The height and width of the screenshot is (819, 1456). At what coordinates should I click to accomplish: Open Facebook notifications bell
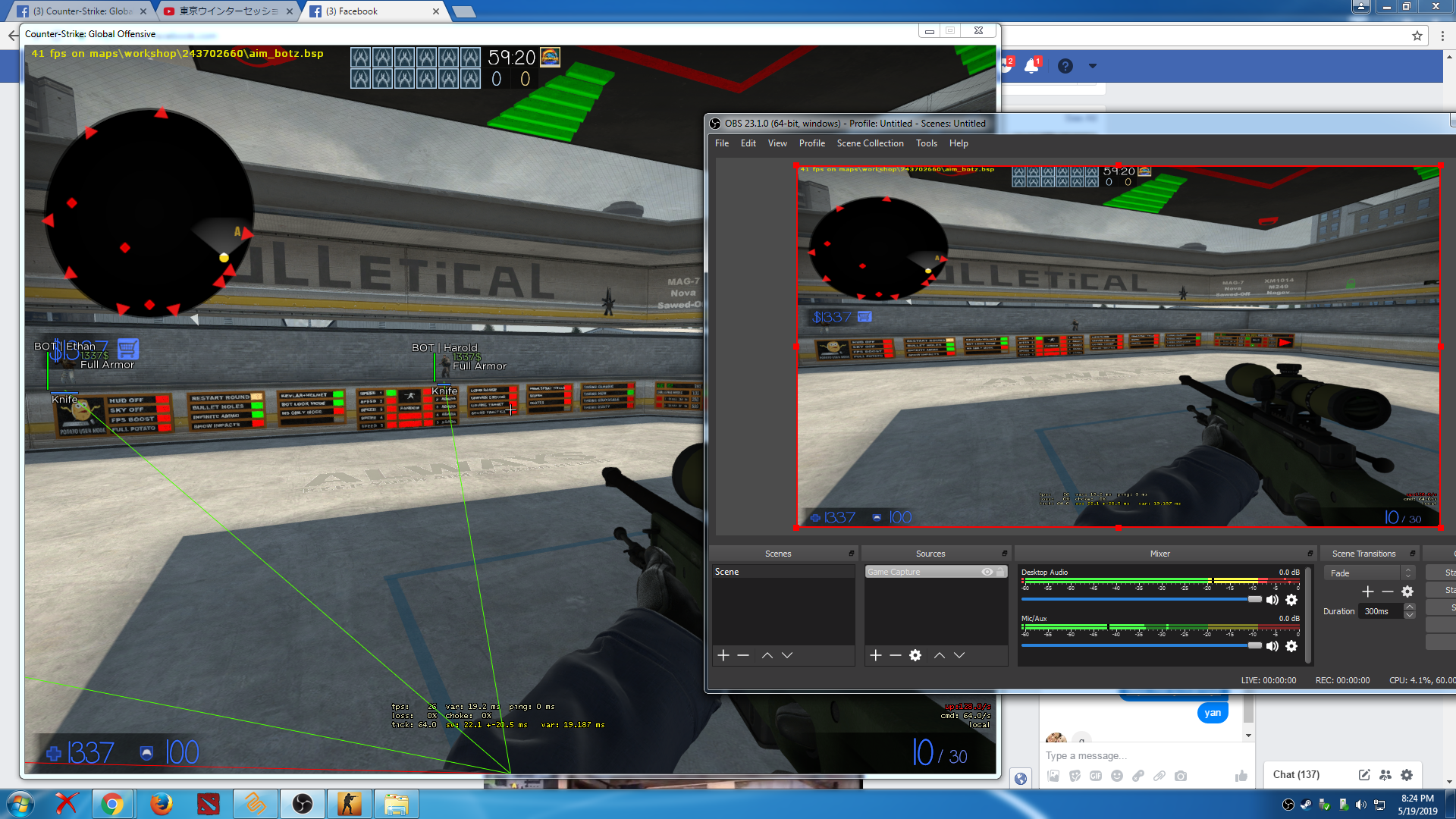[x=1031, y=66]
